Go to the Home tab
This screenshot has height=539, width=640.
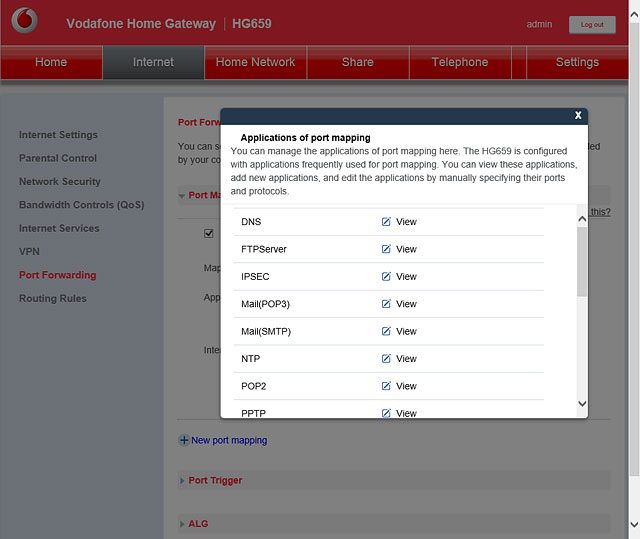(51, 62)
